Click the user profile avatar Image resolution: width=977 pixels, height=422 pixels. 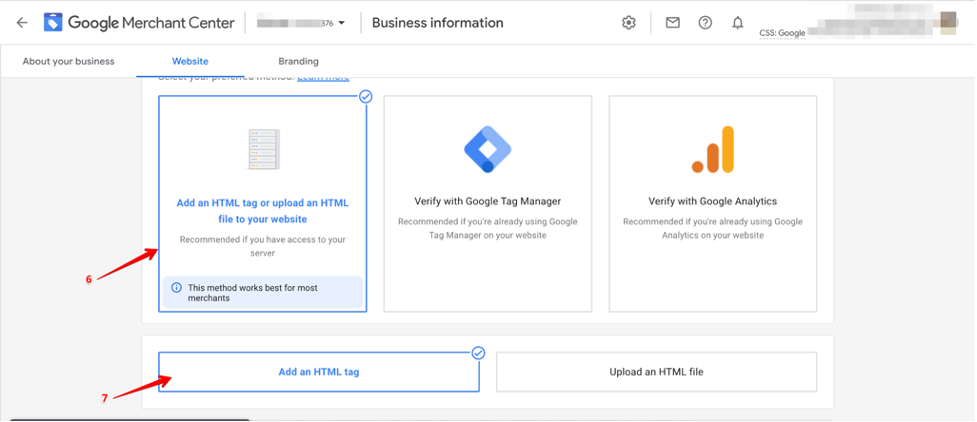click(948, 21)
